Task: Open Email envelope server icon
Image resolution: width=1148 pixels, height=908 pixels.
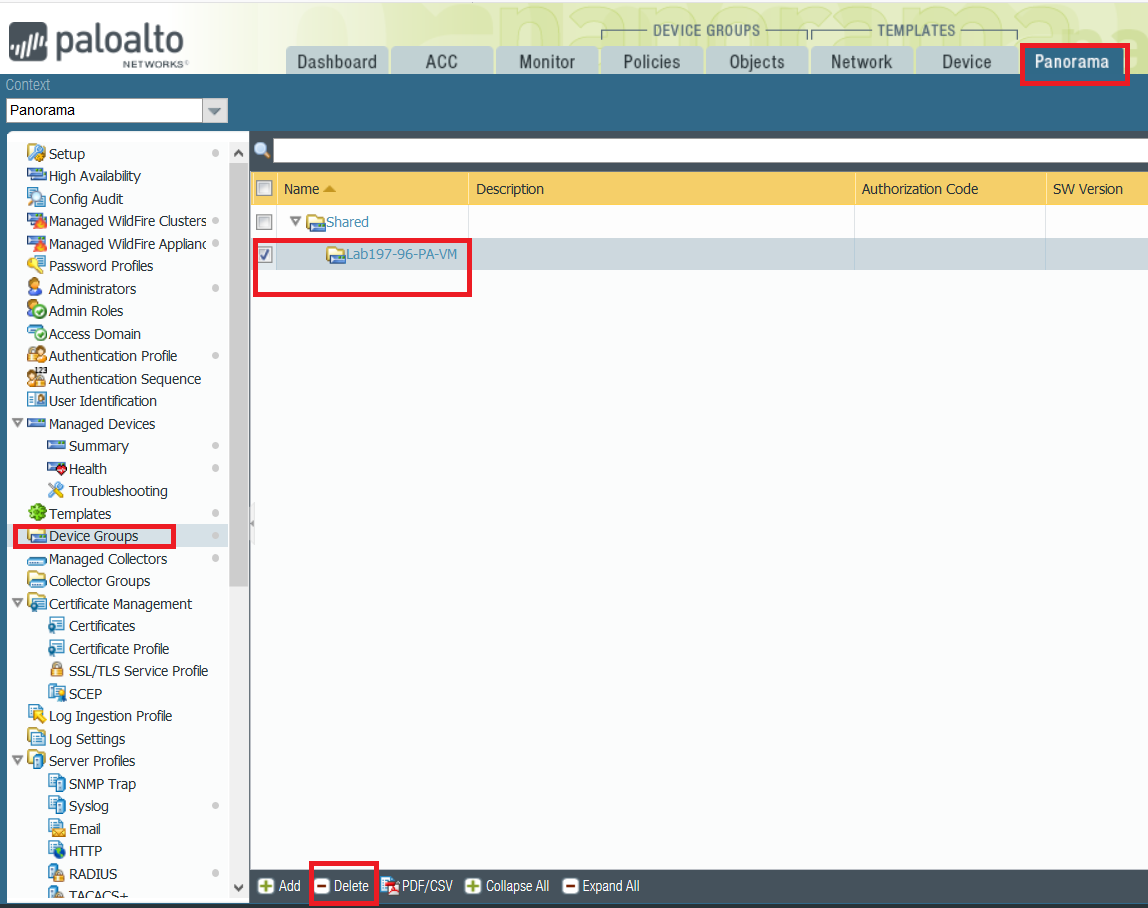Action: tap(56, 828)
